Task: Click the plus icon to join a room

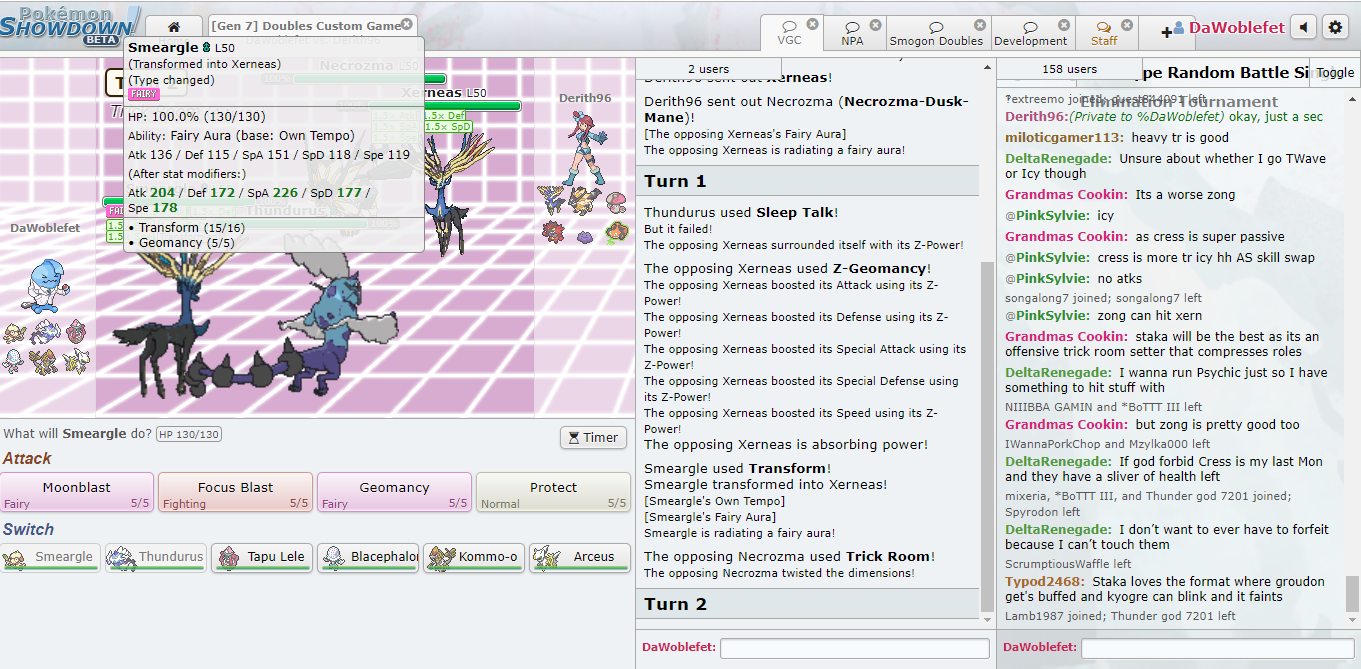Action: (x=1166, y=31)
